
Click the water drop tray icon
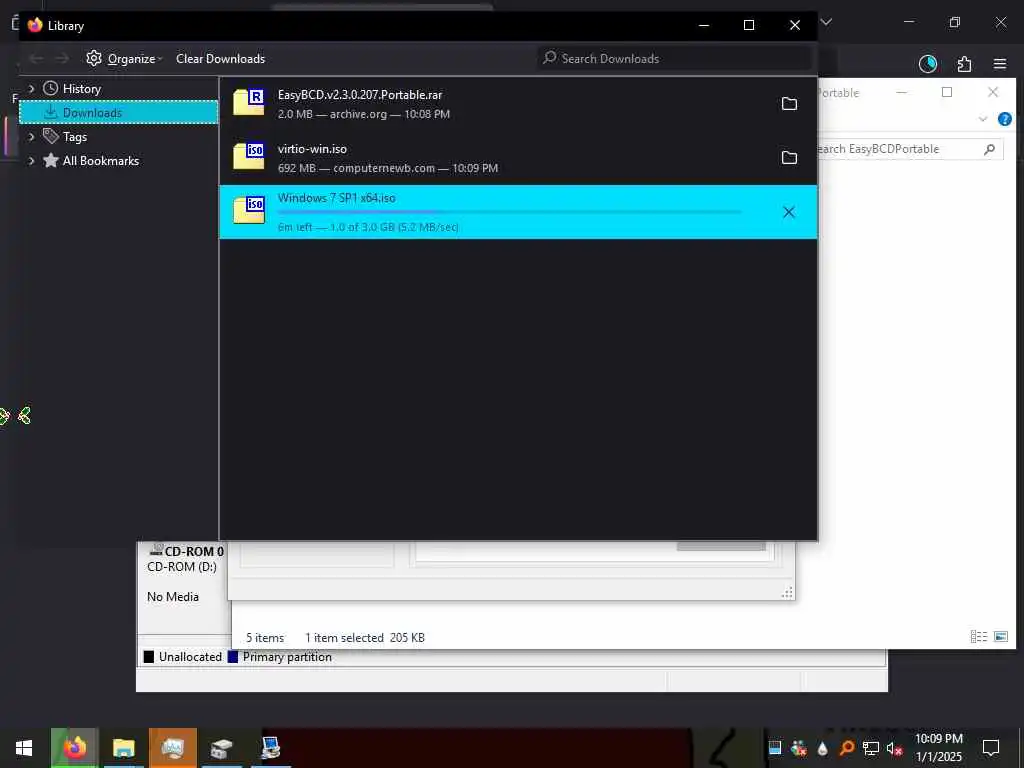(x=822, y=748)
